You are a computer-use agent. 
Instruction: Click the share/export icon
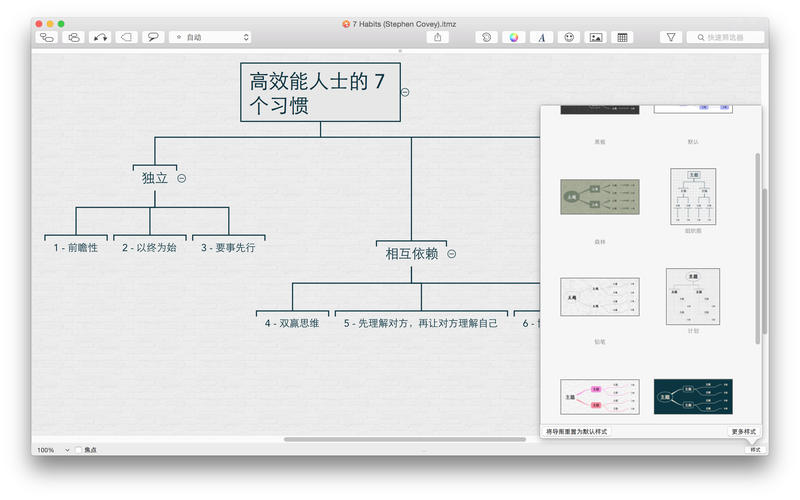[x=438, y=37]
